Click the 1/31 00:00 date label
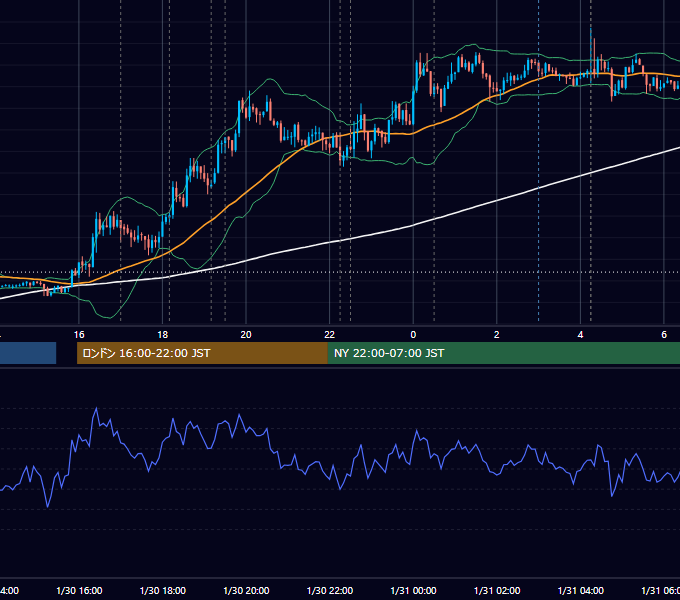 (413, 590)
